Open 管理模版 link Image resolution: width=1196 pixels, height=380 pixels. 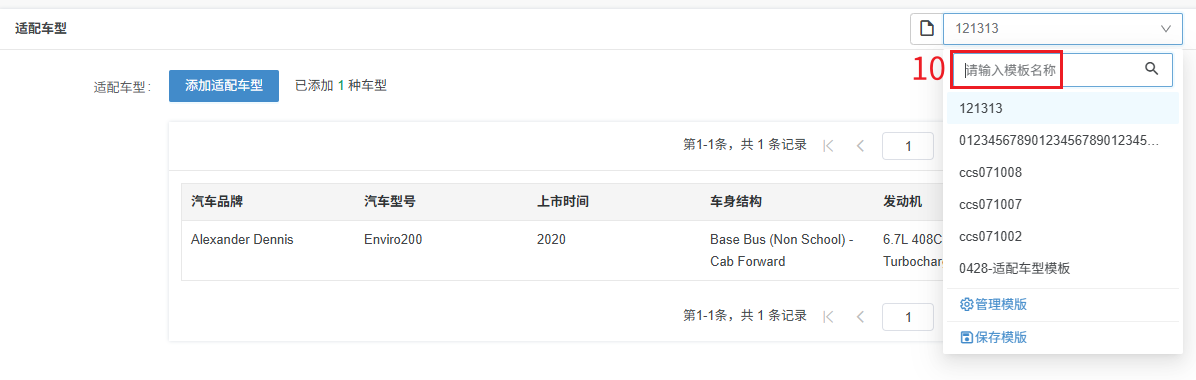point(993,304)
